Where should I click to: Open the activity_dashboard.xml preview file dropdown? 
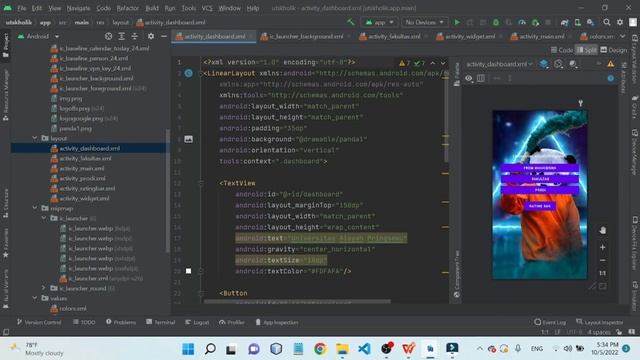click(x=500, y=64)
